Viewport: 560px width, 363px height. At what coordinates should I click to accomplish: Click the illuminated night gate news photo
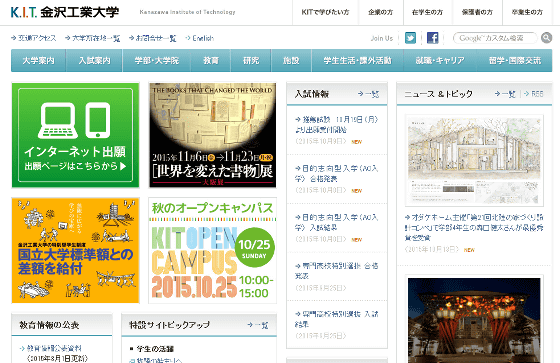[x=474, y=320]
